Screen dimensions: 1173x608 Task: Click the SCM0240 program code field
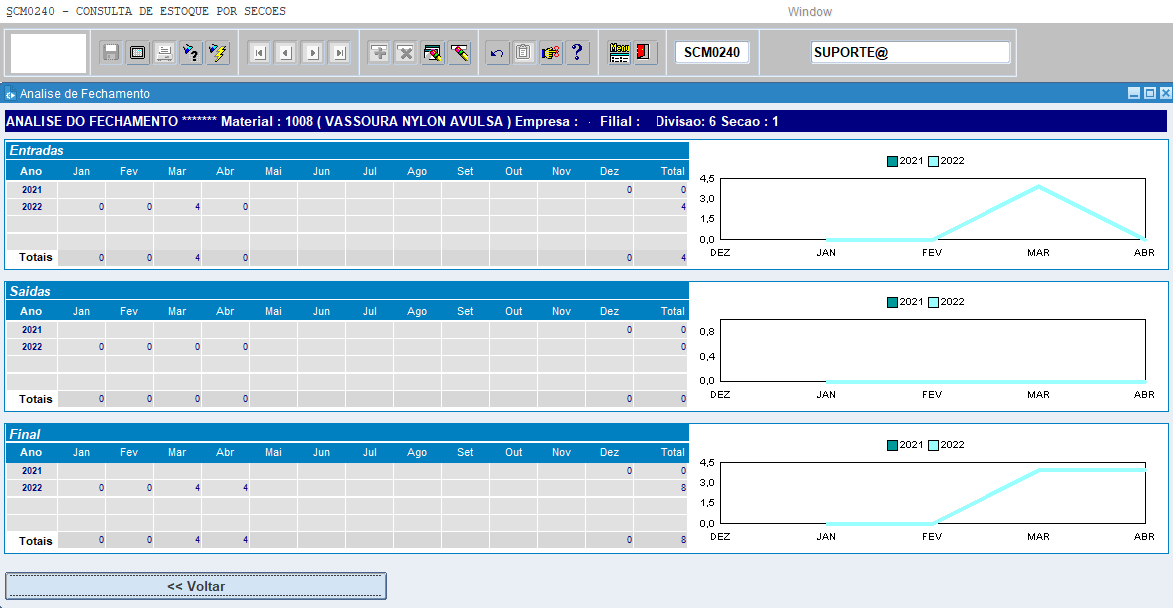click(x=712, y=52)
